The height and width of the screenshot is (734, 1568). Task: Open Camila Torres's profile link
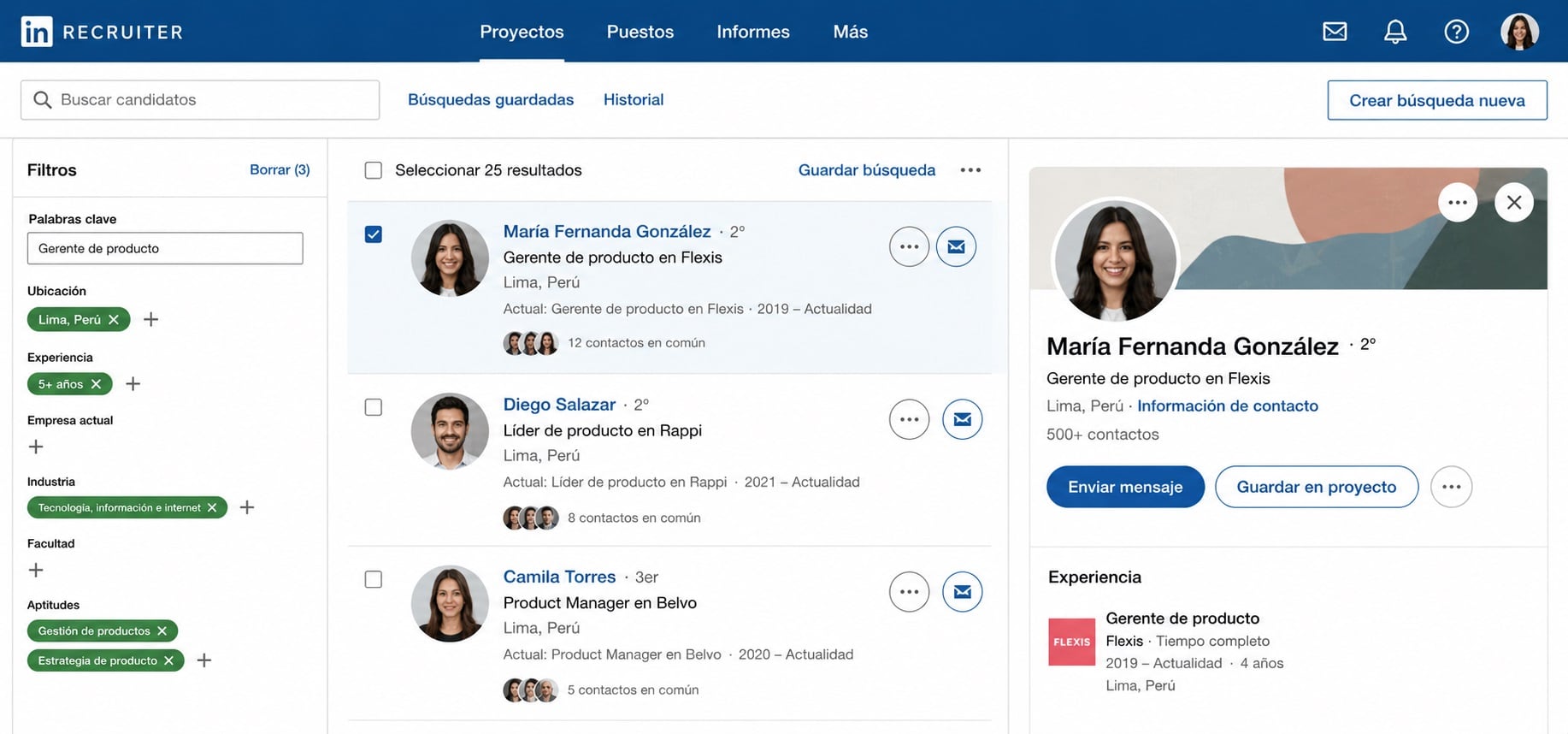pyautogui.click(x=559, y=577)
